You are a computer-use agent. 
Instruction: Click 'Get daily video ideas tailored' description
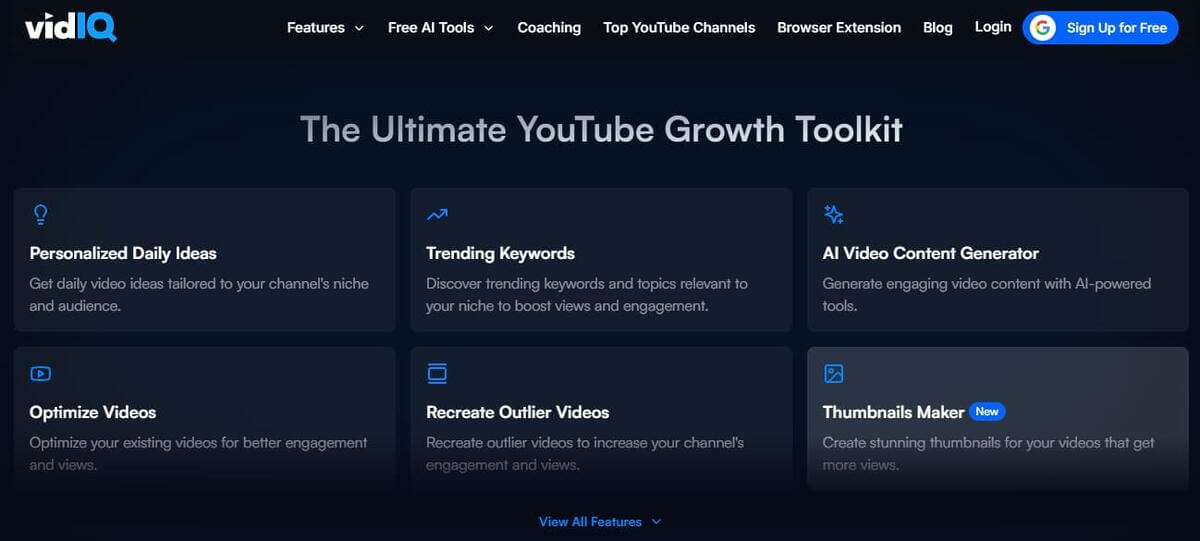click(199, 295)
